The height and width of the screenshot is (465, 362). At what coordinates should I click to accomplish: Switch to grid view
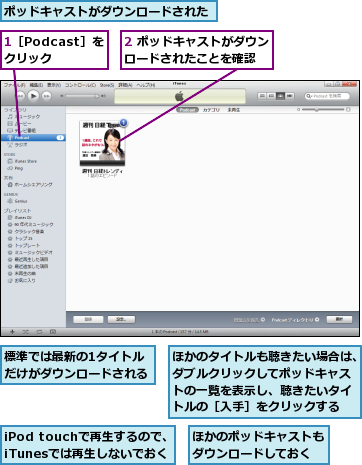[281, 96]
